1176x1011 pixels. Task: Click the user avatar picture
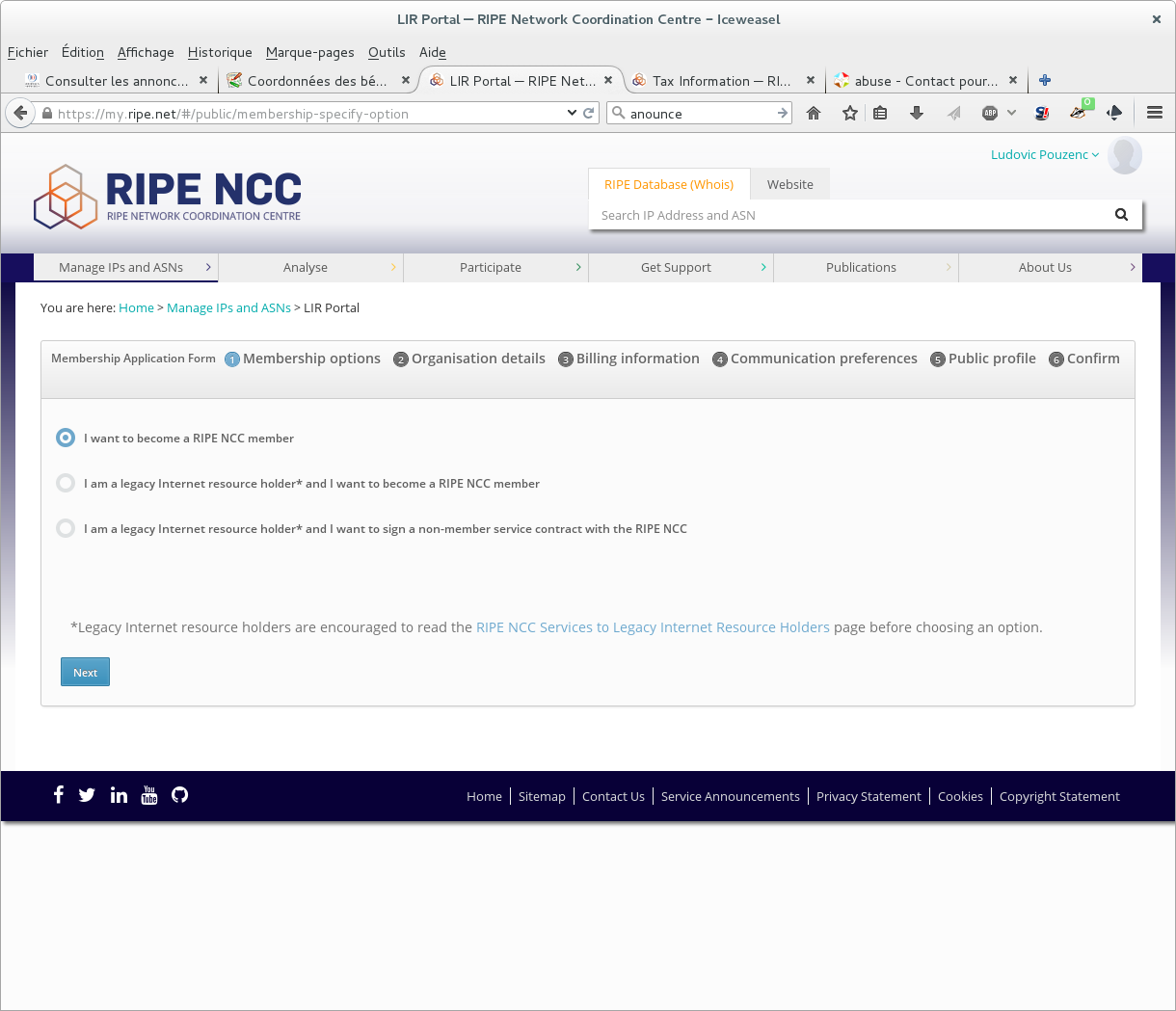[x=1125, y=155]
